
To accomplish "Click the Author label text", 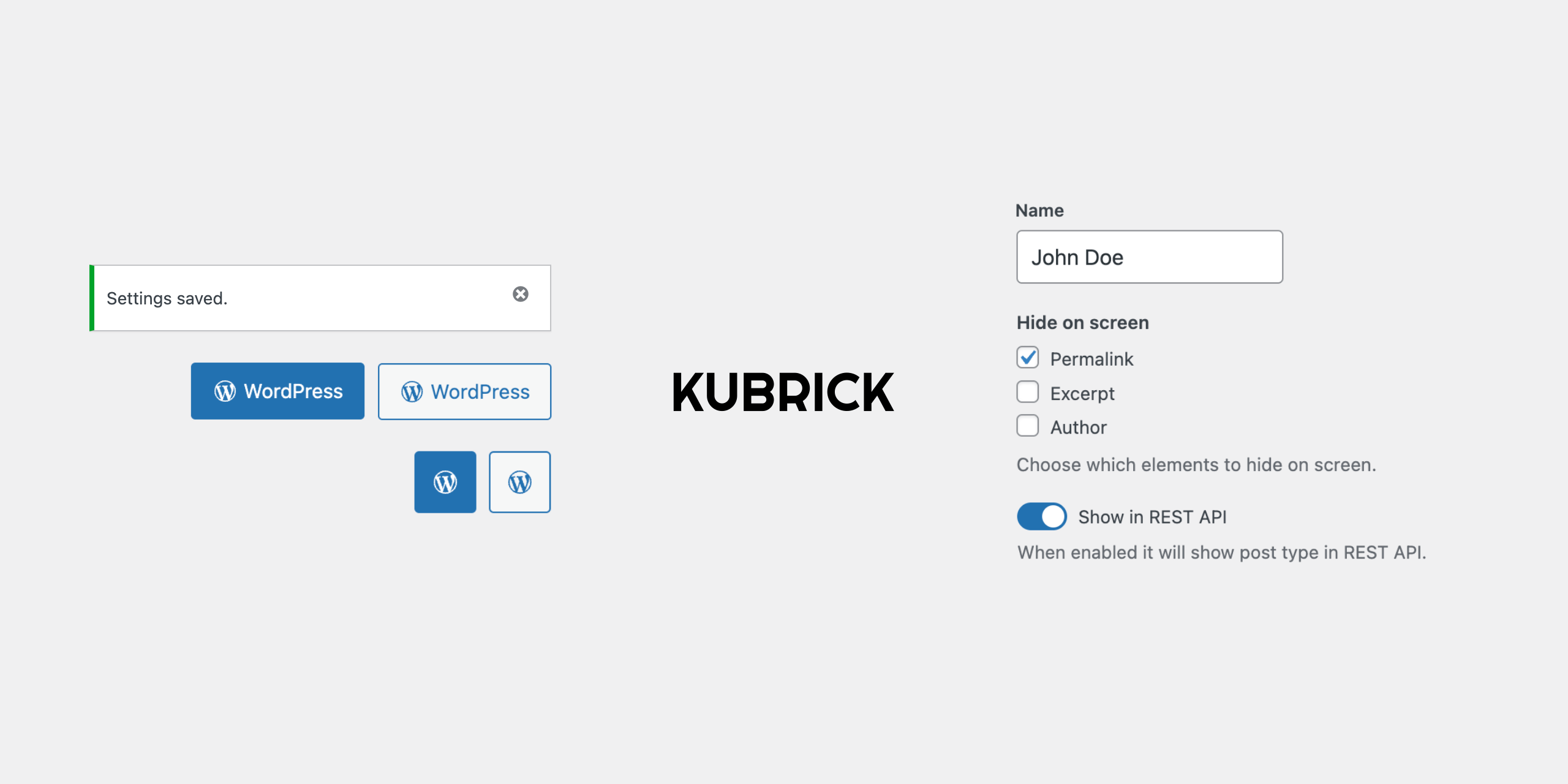I will [1079, 428].
